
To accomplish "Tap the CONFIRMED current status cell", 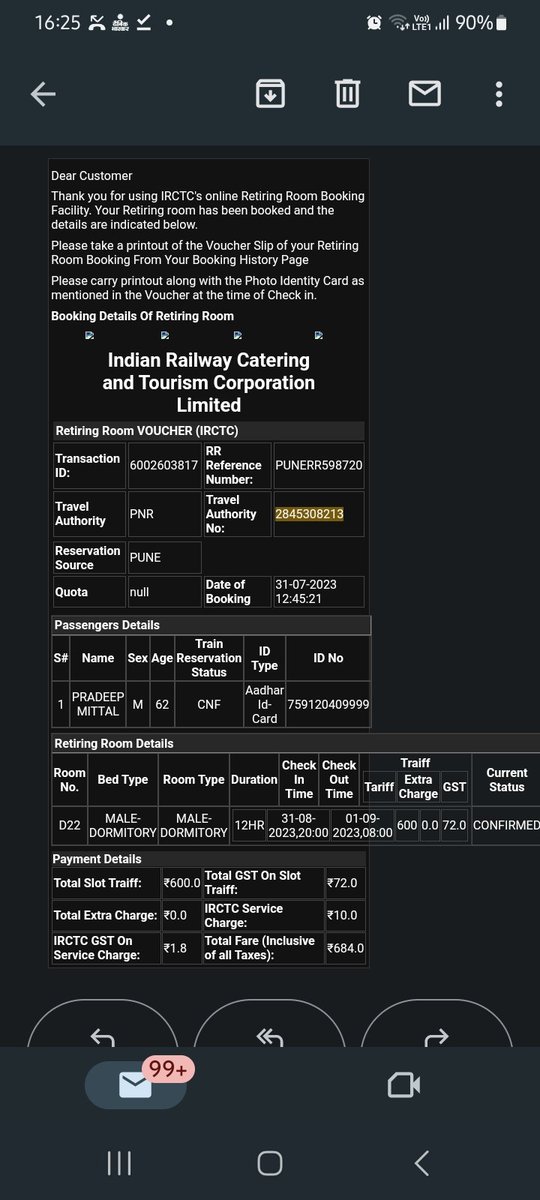I will 506,825.
